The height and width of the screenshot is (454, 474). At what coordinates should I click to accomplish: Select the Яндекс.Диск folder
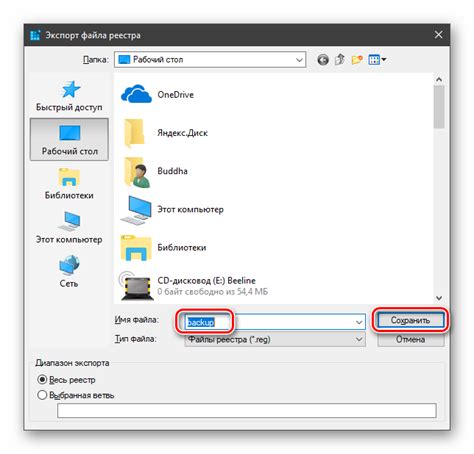click(164, 133)
